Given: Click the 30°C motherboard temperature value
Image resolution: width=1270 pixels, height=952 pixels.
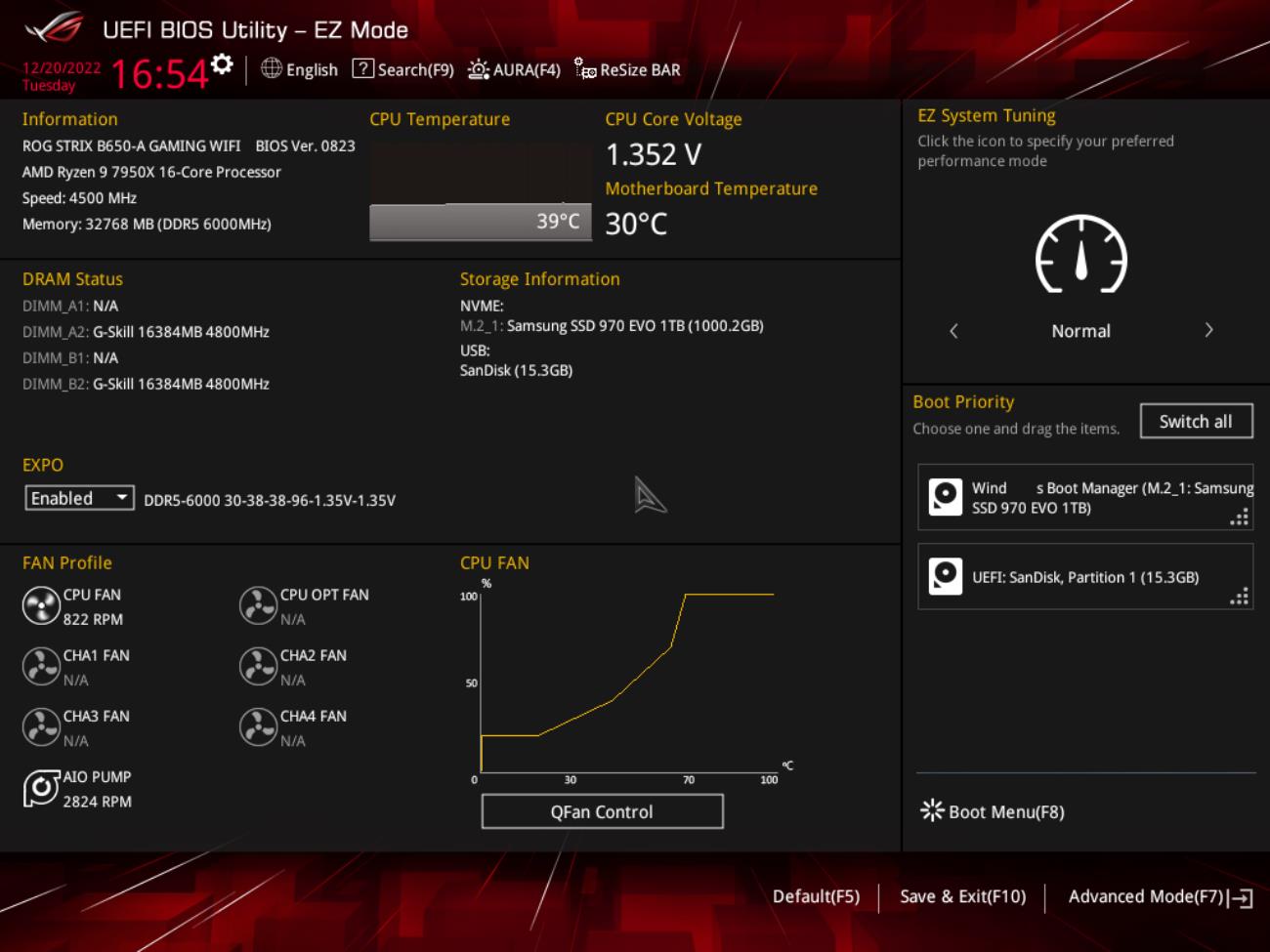Looking at the screenshot, I should [x=636, y=224].
